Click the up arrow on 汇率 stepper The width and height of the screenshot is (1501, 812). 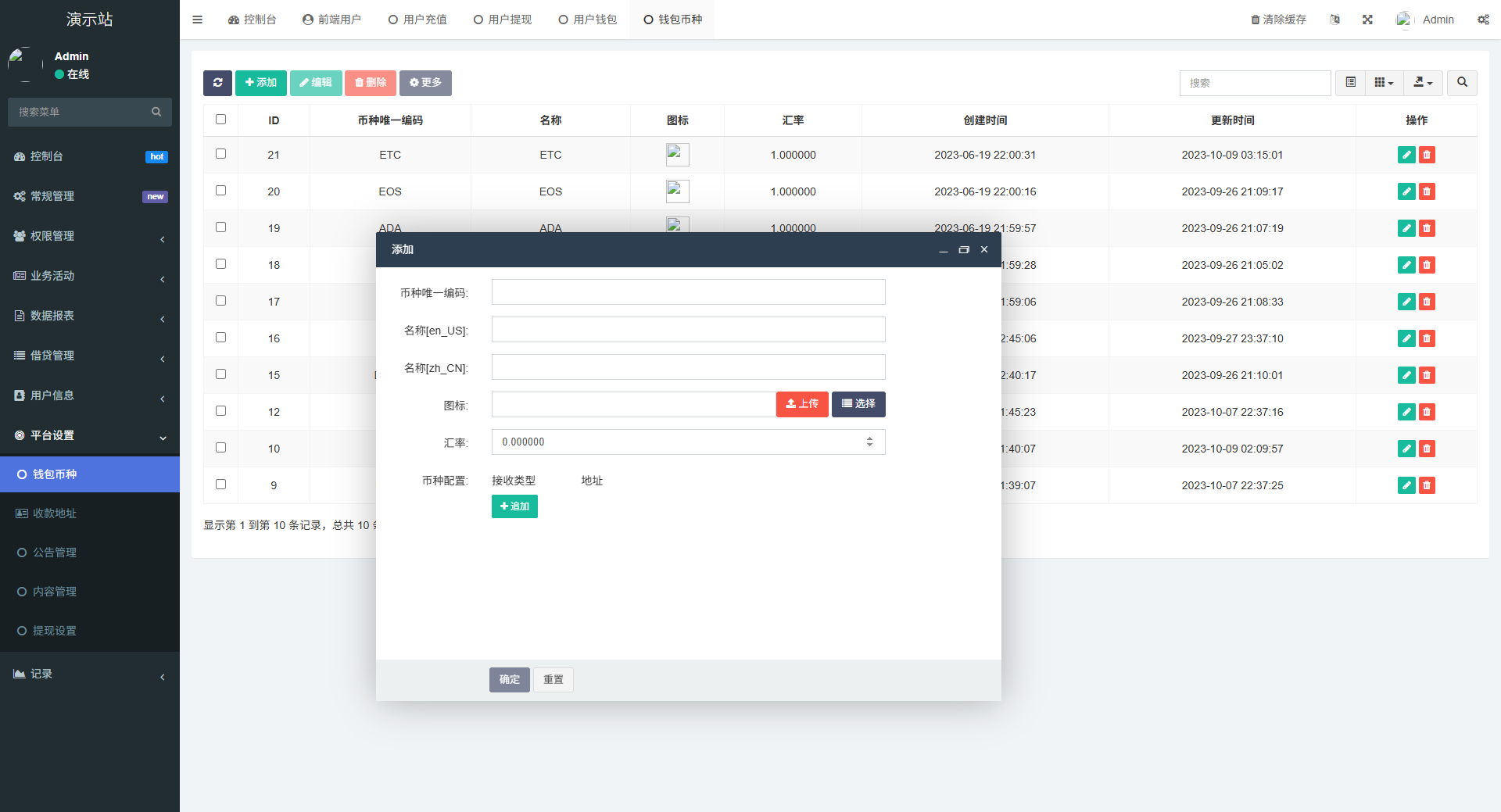[869, 438]
